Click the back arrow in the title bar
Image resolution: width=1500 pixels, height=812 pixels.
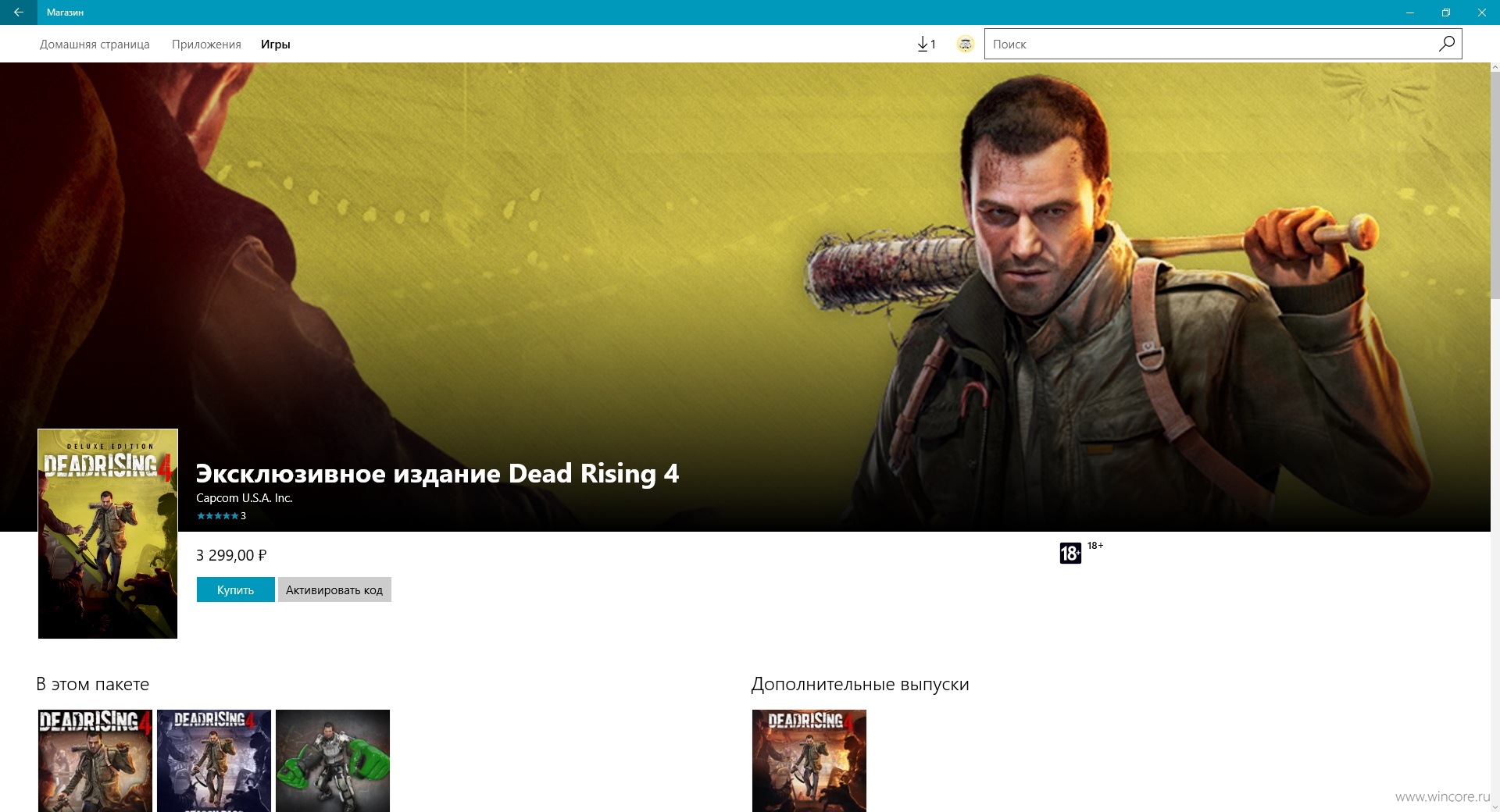coord(18,12)
